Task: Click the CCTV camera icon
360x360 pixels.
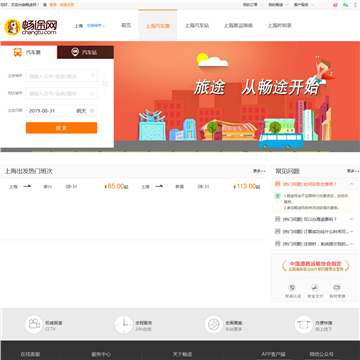Action: coord(34,324)
